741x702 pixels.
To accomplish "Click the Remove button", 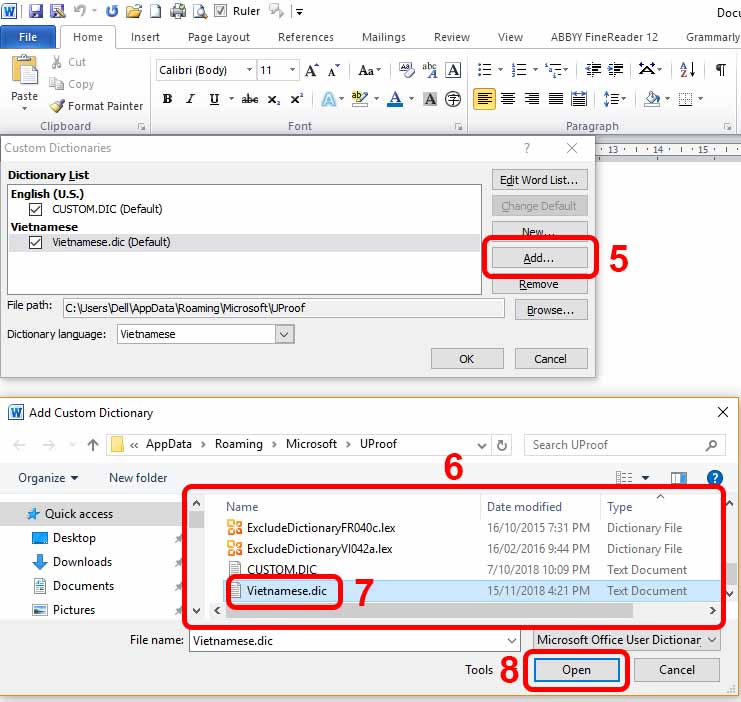I will (539, 284).
